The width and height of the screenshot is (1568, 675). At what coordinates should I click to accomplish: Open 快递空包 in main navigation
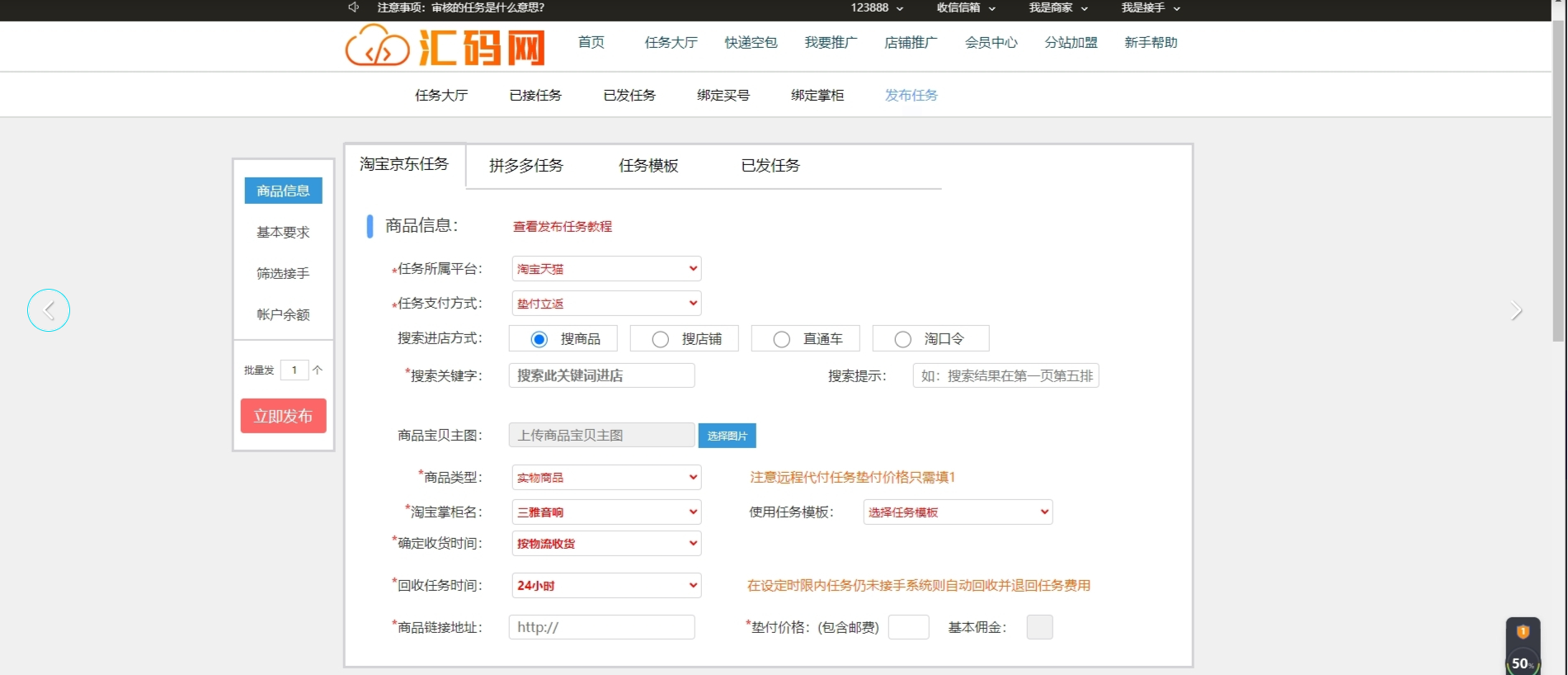pyautogui.click(x=751, y=43)
